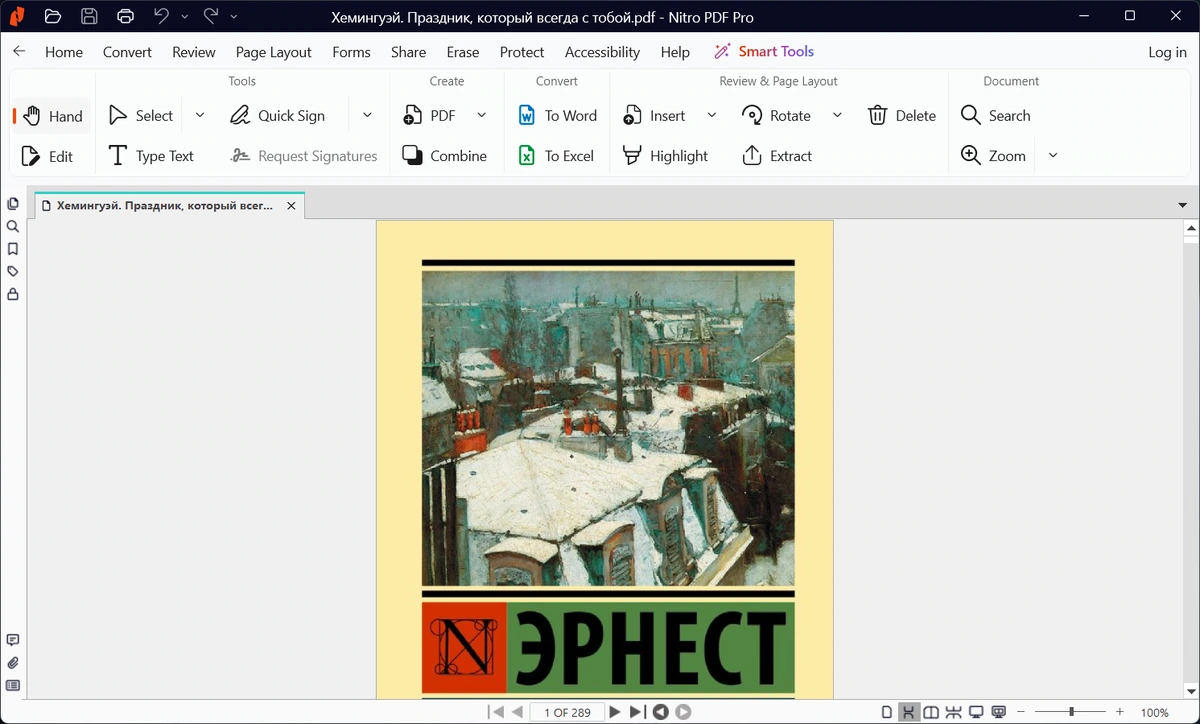This screenshot has height=724, width=1200.
Task: Click Combine files
Action: click(444, 156)
